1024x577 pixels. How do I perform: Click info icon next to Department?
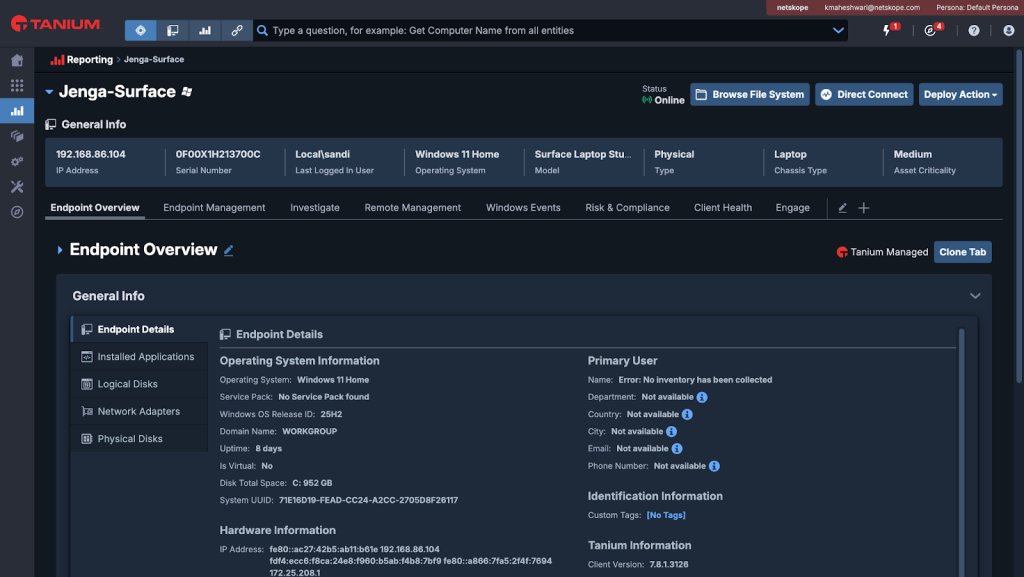click(x=701, y=397)
